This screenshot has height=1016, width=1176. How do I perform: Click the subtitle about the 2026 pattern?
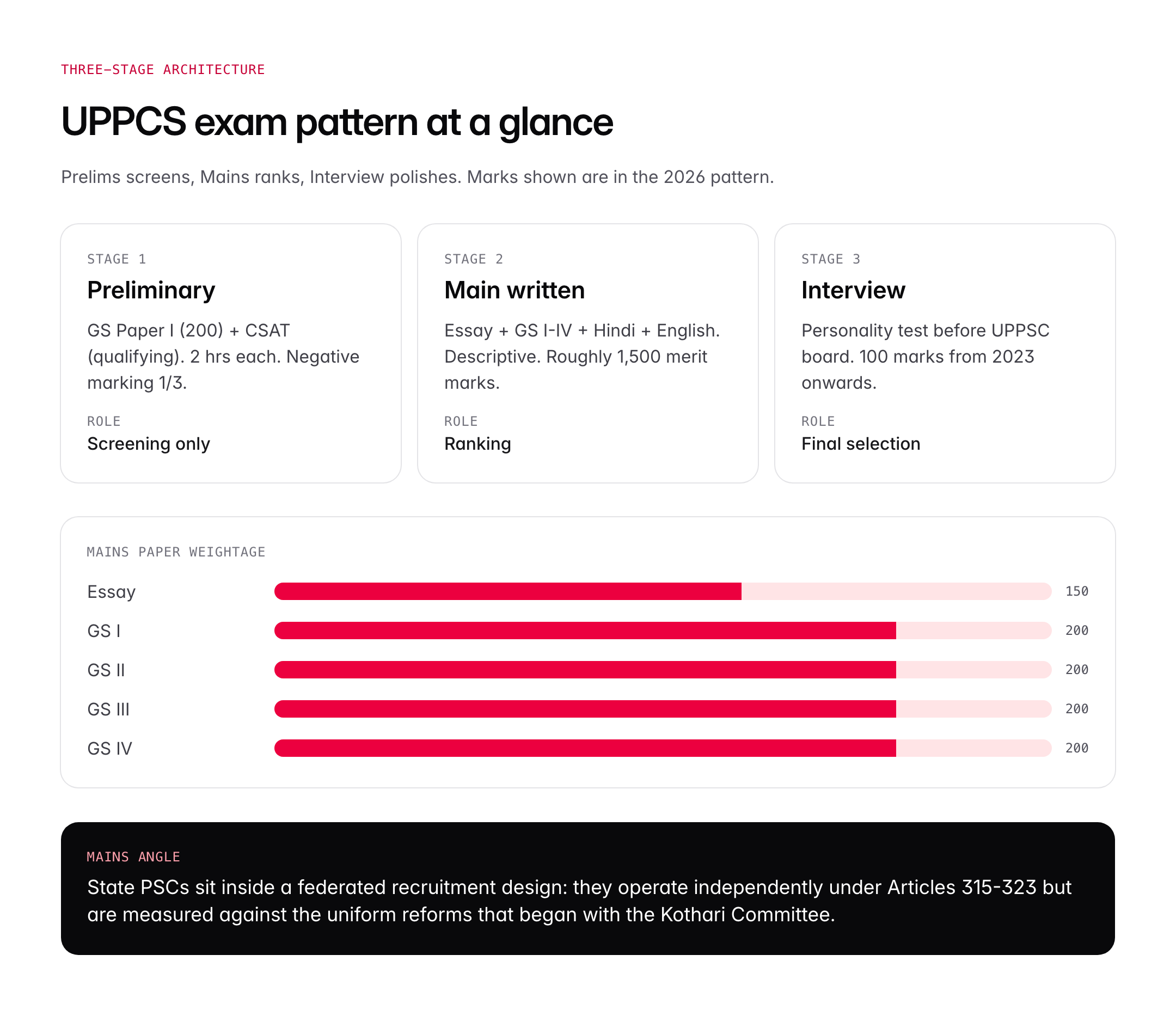click(417, 177)
